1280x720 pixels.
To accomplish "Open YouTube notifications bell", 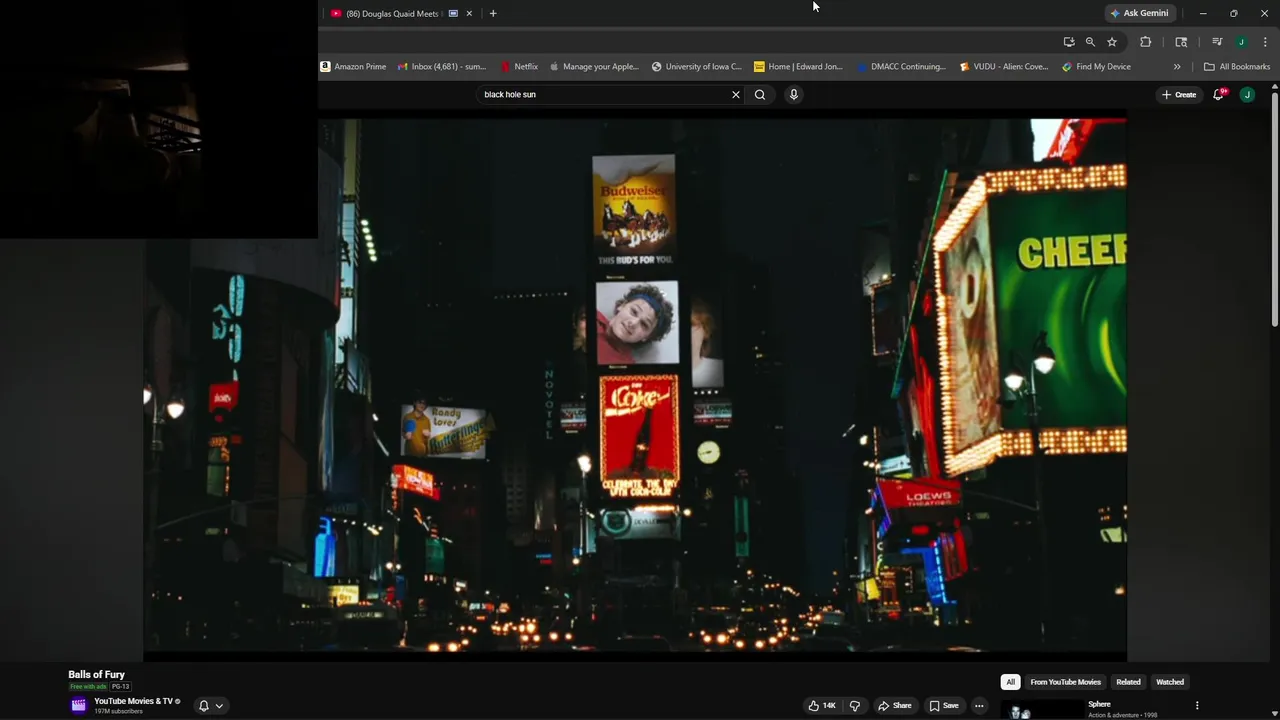I will (1219, 95).
